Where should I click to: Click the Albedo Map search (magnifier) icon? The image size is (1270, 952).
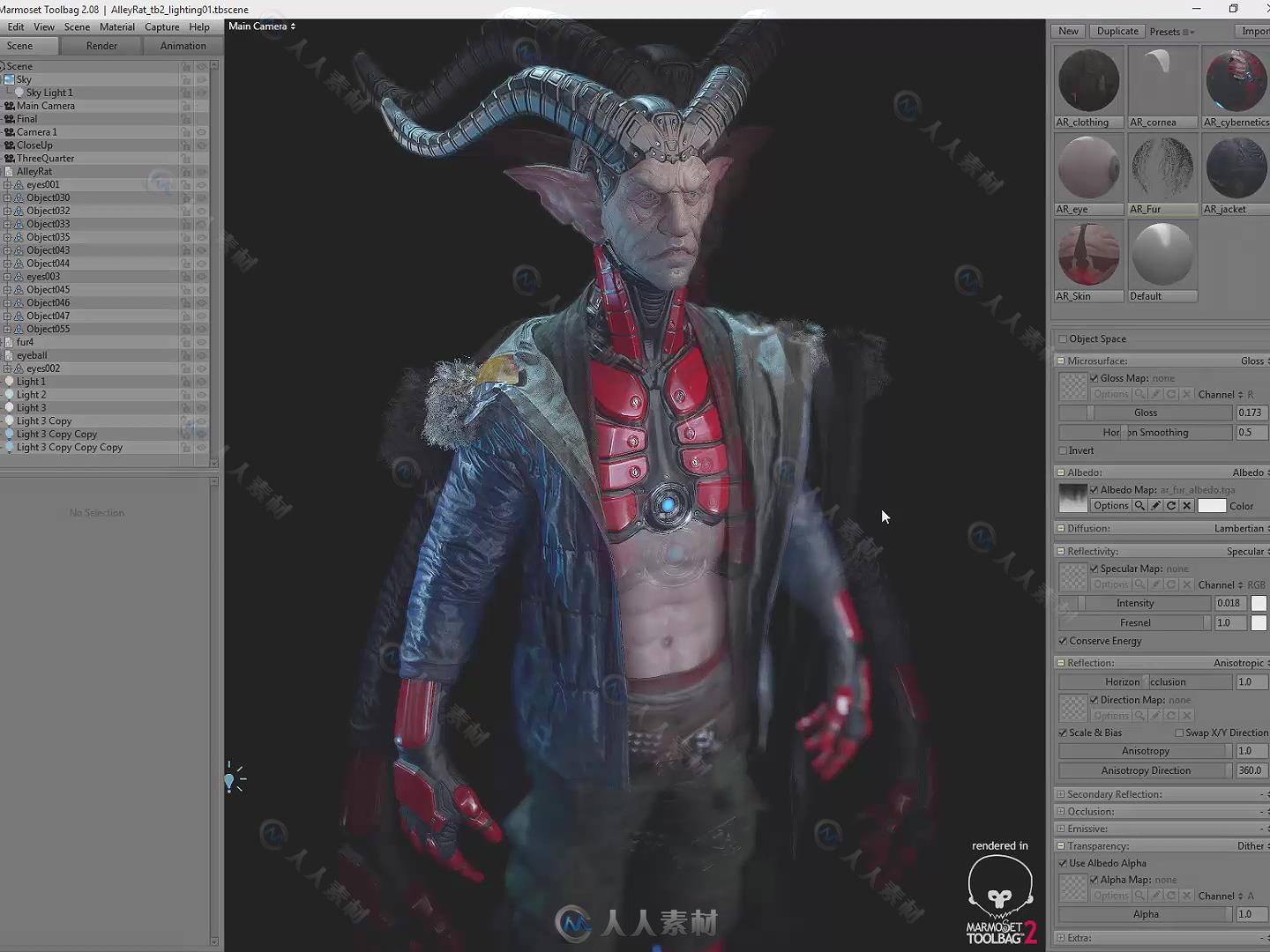point(1139,506)
